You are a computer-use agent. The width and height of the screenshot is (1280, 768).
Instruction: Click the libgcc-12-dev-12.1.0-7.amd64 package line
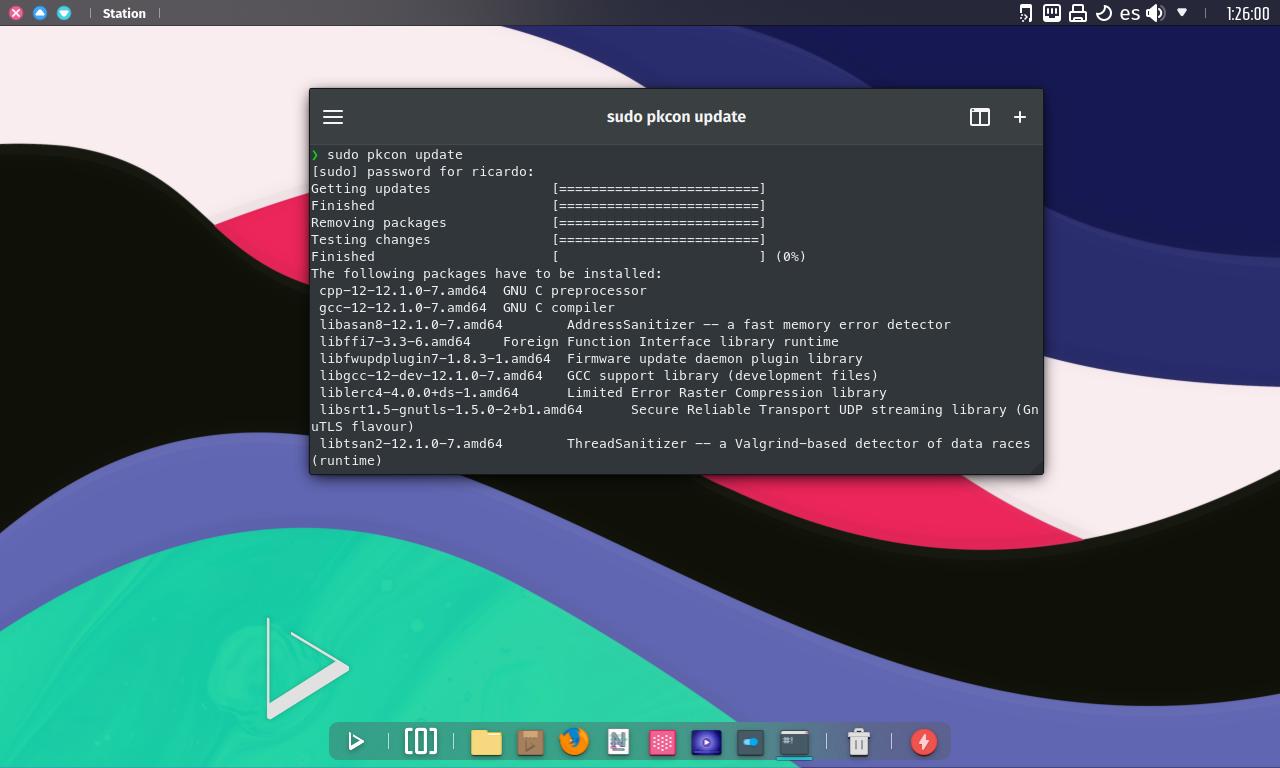[x=599, y=376]
